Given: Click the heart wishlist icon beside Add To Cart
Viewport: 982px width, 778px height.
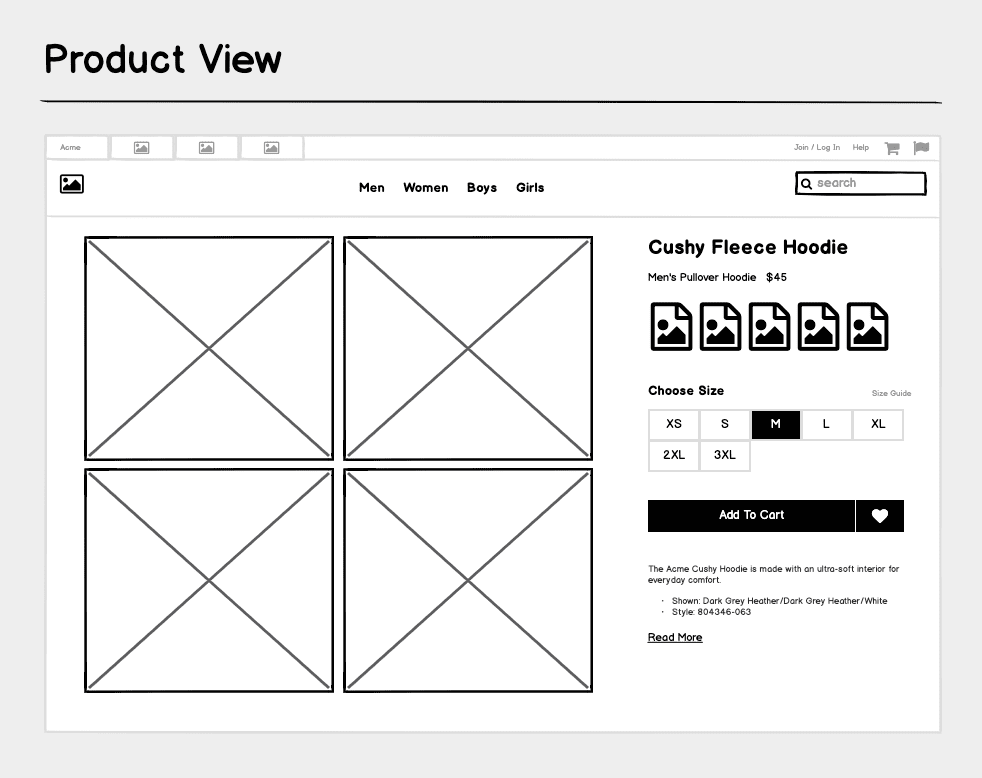Looking at the screenshot, I should 879,515.
